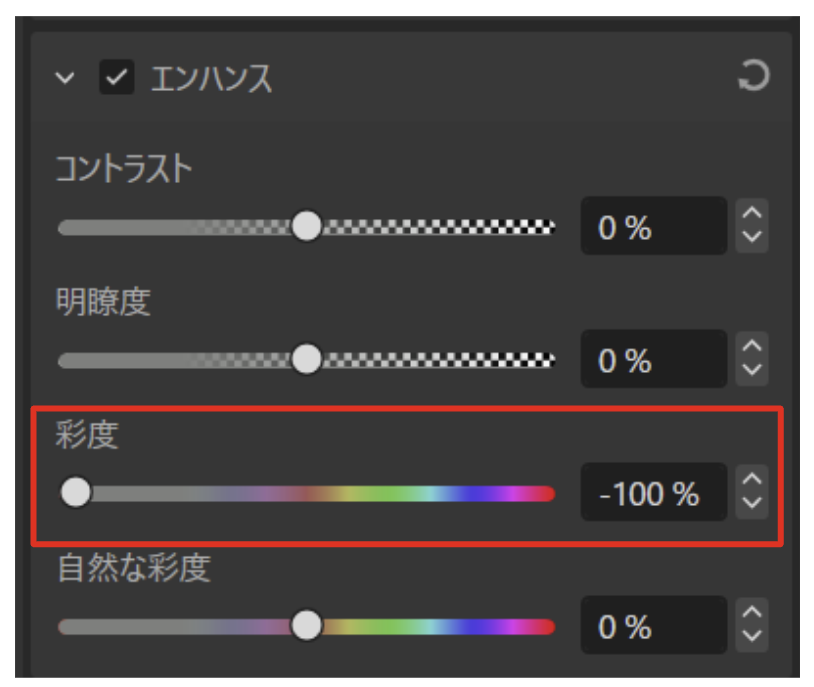Click the エンハンス section title
Screen dimensions: 814x687
[211, 78]
